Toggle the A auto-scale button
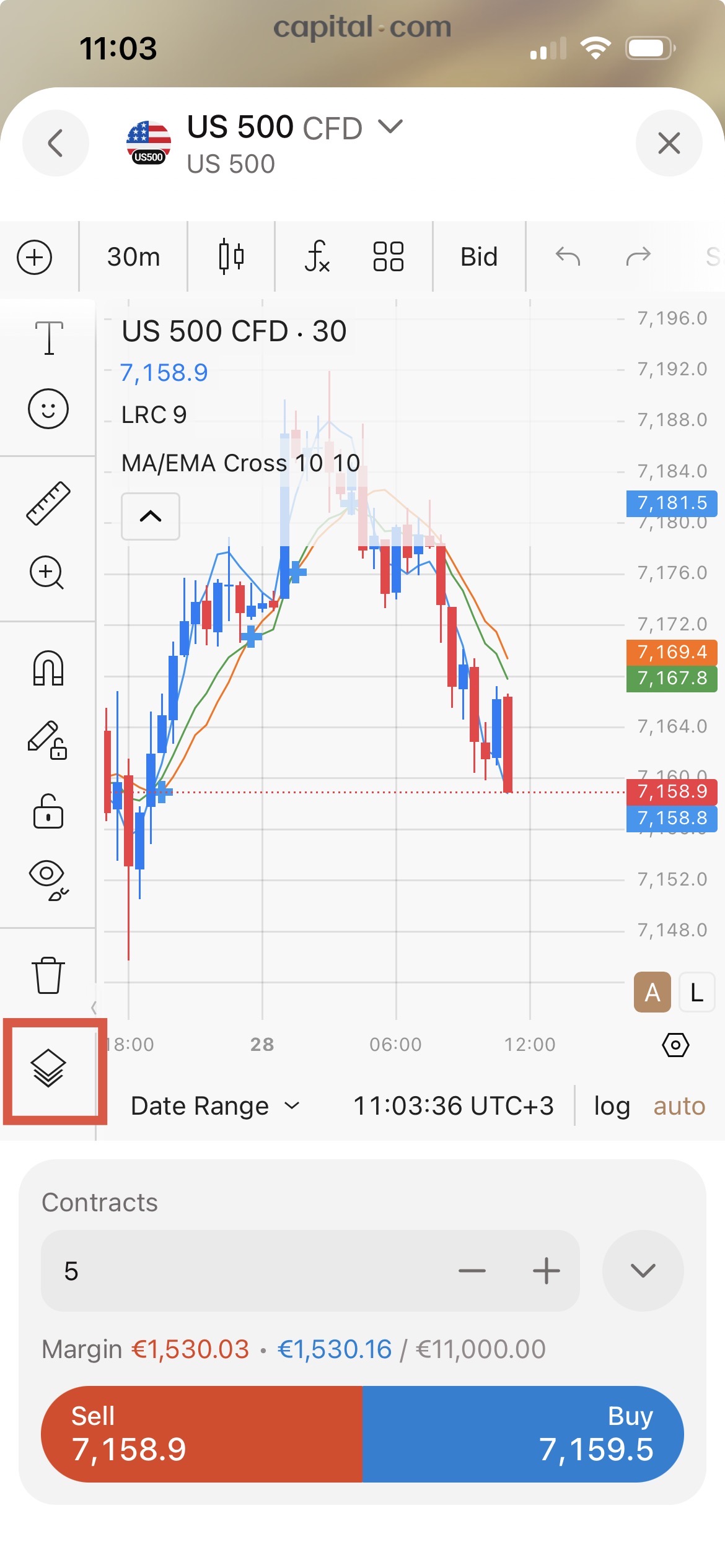Image resolution: width=725 pixels, height=1568 pixels. [652, 993]
